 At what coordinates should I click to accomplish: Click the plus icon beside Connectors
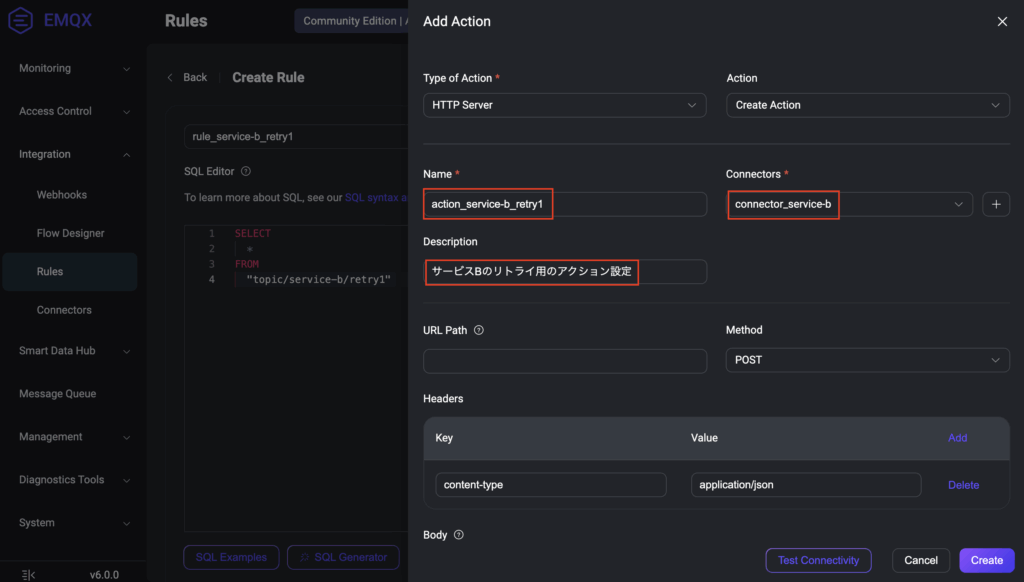click(996, 204)
